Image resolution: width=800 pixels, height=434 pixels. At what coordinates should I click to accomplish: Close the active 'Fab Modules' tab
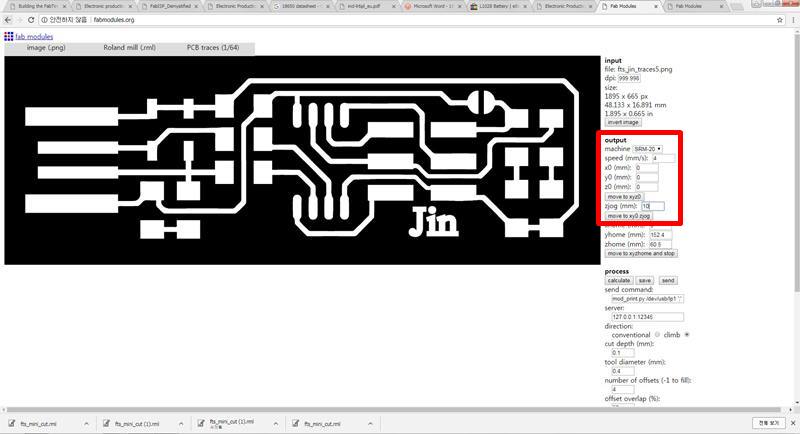(x=656, y=6)
